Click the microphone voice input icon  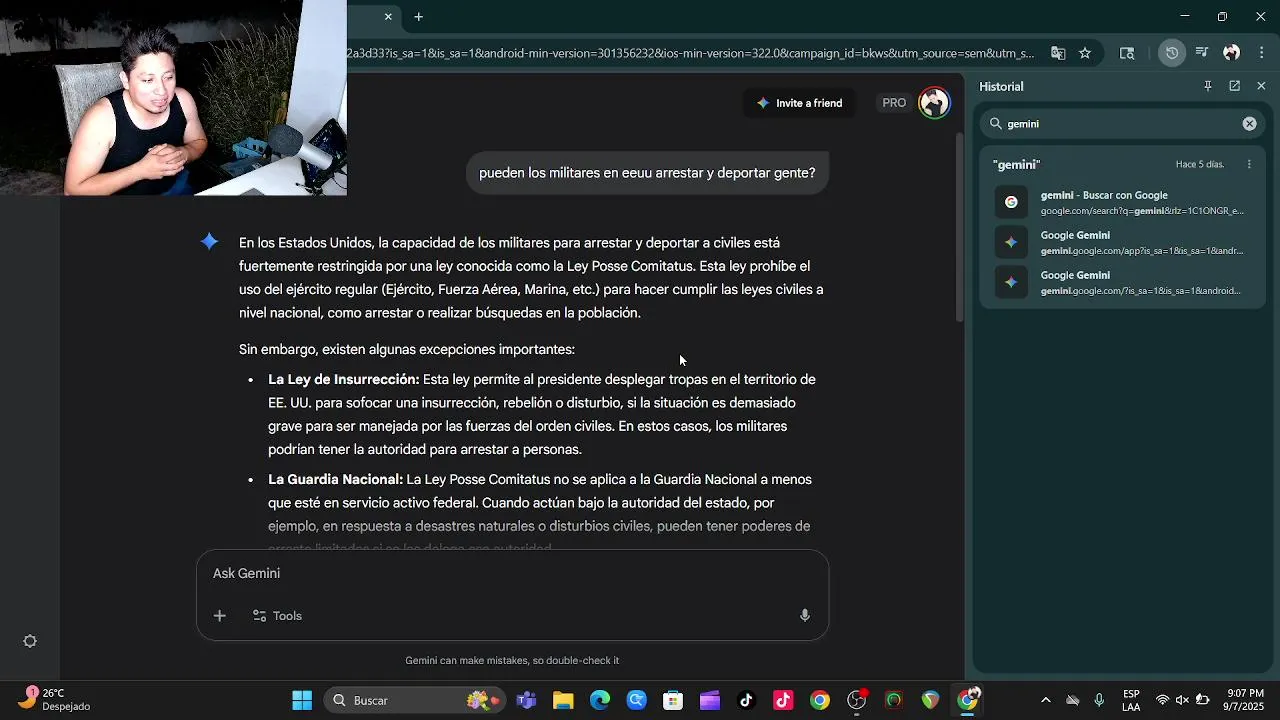804,616
